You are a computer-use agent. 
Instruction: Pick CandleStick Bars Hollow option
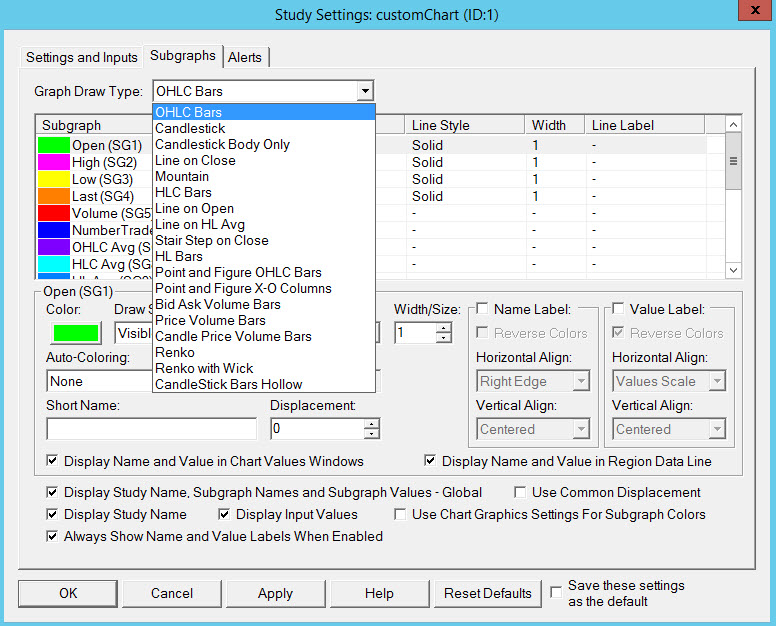[264, 385]
